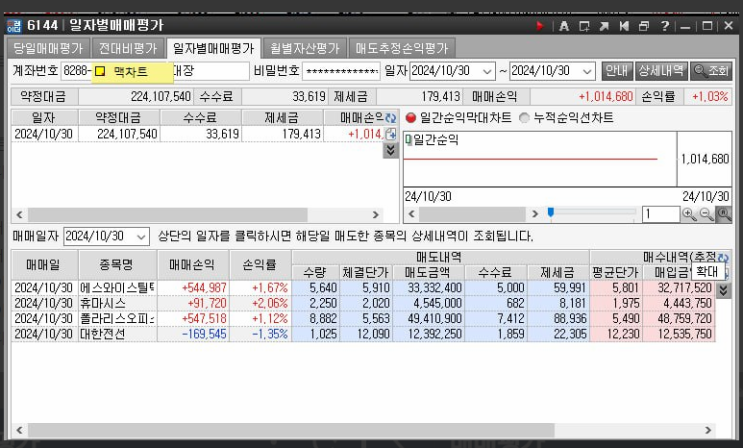The image size is (743, 448).
Task: Open the start date dropdown
Action: 487,71
